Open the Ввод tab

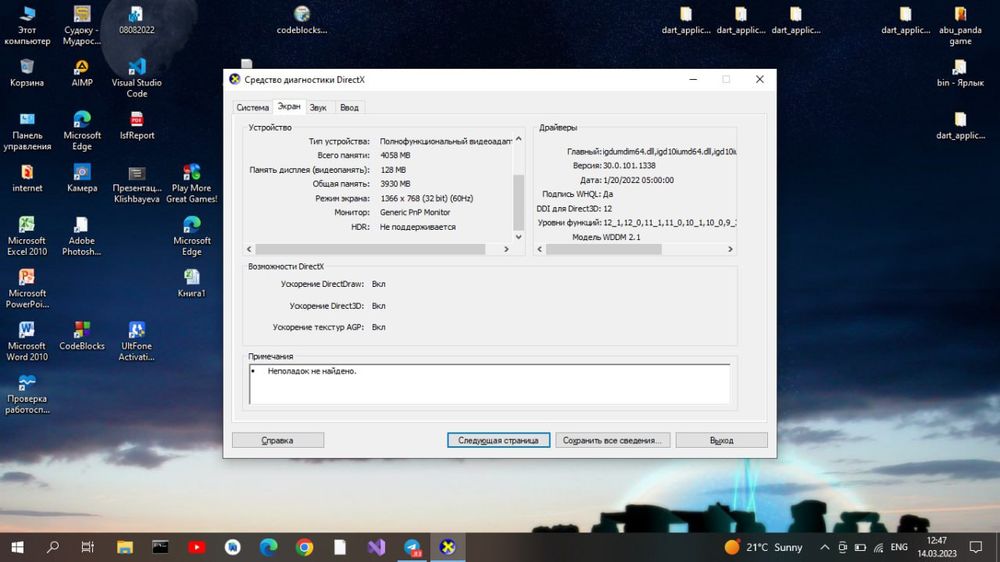pos(349,107)
